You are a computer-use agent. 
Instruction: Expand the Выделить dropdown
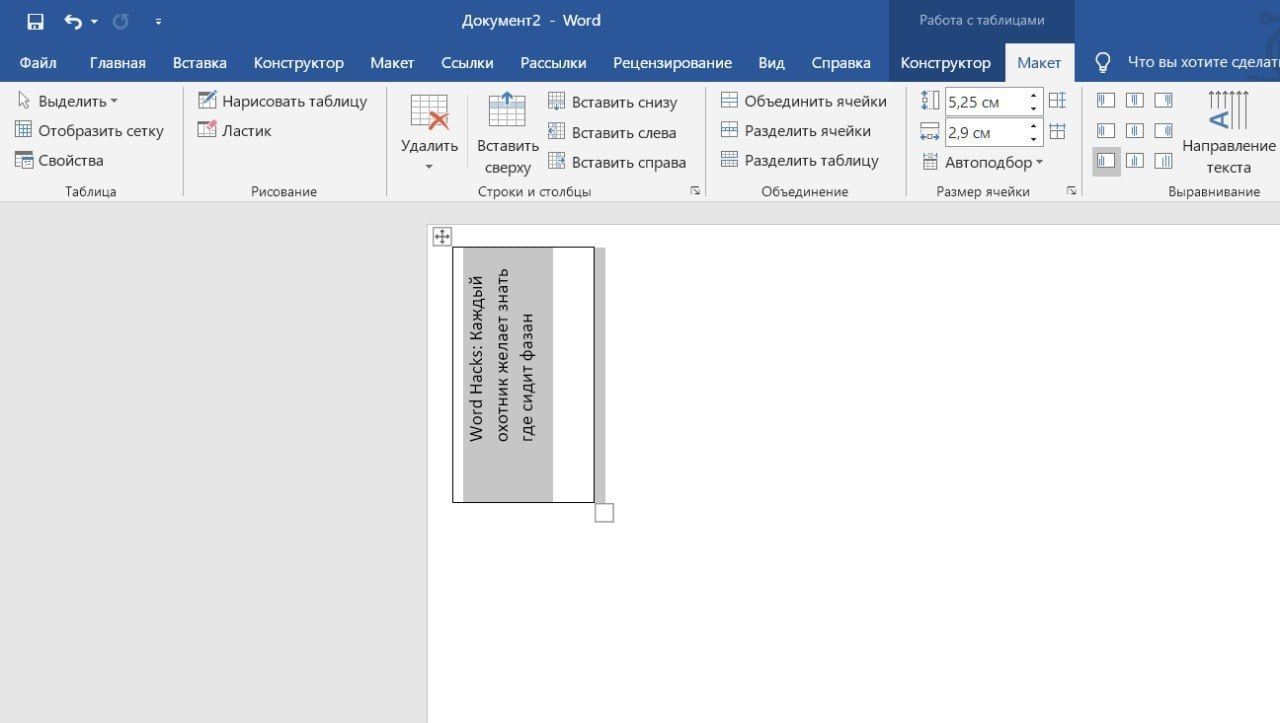[x=67, y=101]
